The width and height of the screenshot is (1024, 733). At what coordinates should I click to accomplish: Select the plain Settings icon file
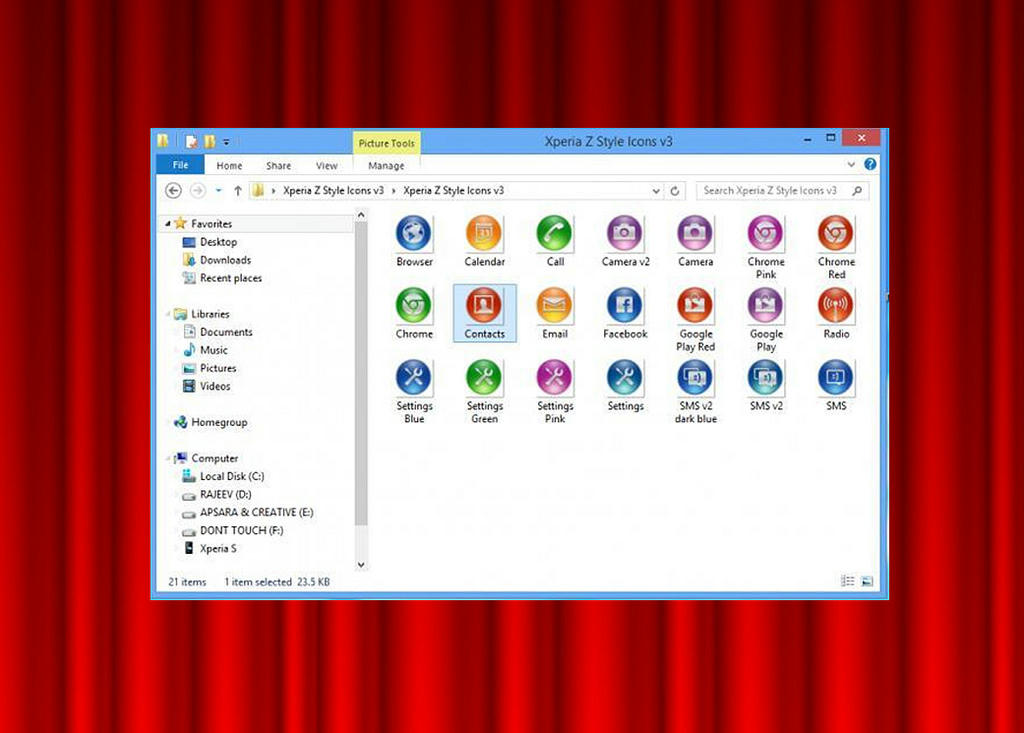click(625, 385)
